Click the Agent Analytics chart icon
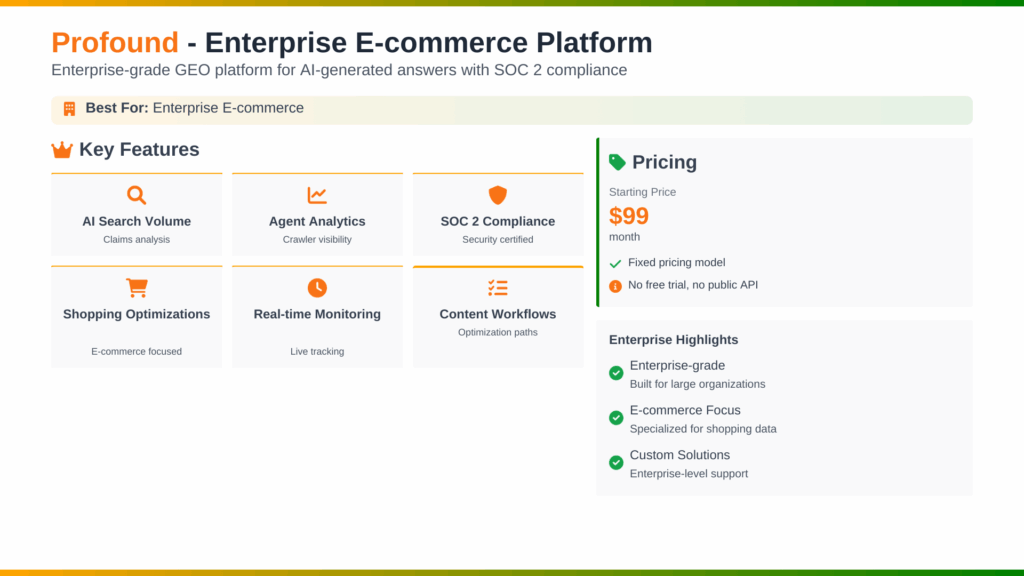The image size is (1024, 576). pyautogui.click(x=317, y=195)
